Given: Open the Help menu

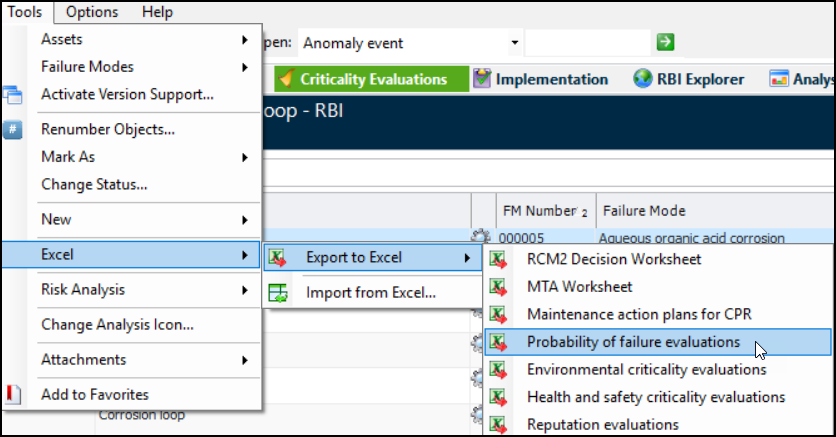Looking at the screenshot, I should click(157, 12).
